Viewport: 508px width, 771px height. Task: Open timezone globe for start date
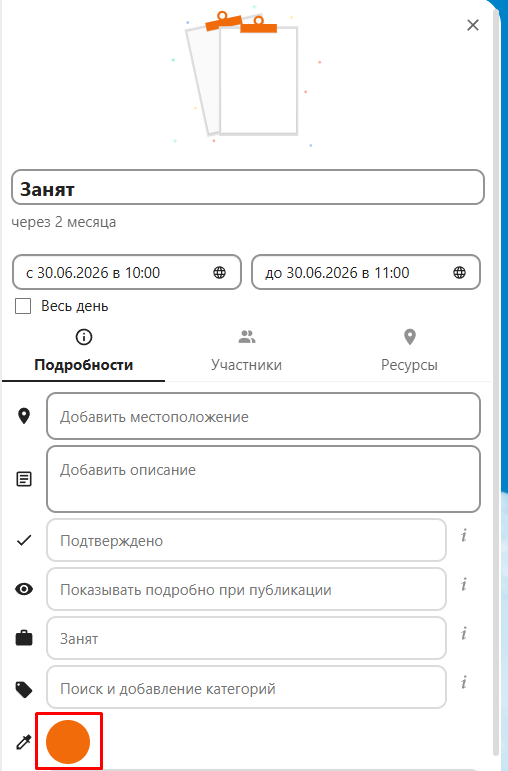(x=219, y=272)
